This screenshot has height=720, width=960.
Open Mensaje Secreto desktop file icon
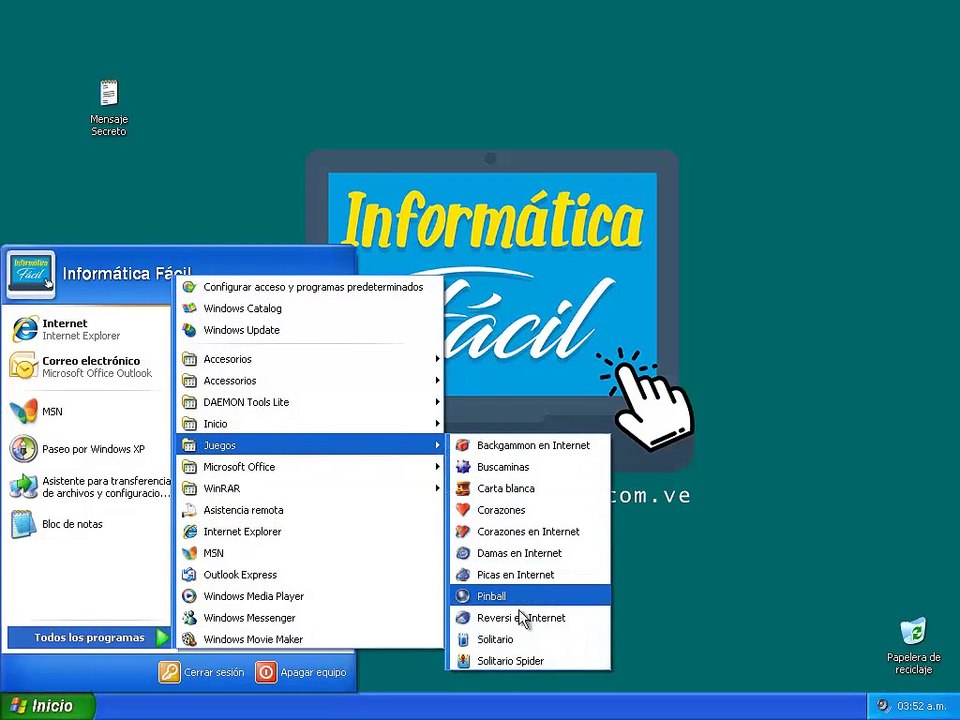pyautogui.click(x=108, y=93)
